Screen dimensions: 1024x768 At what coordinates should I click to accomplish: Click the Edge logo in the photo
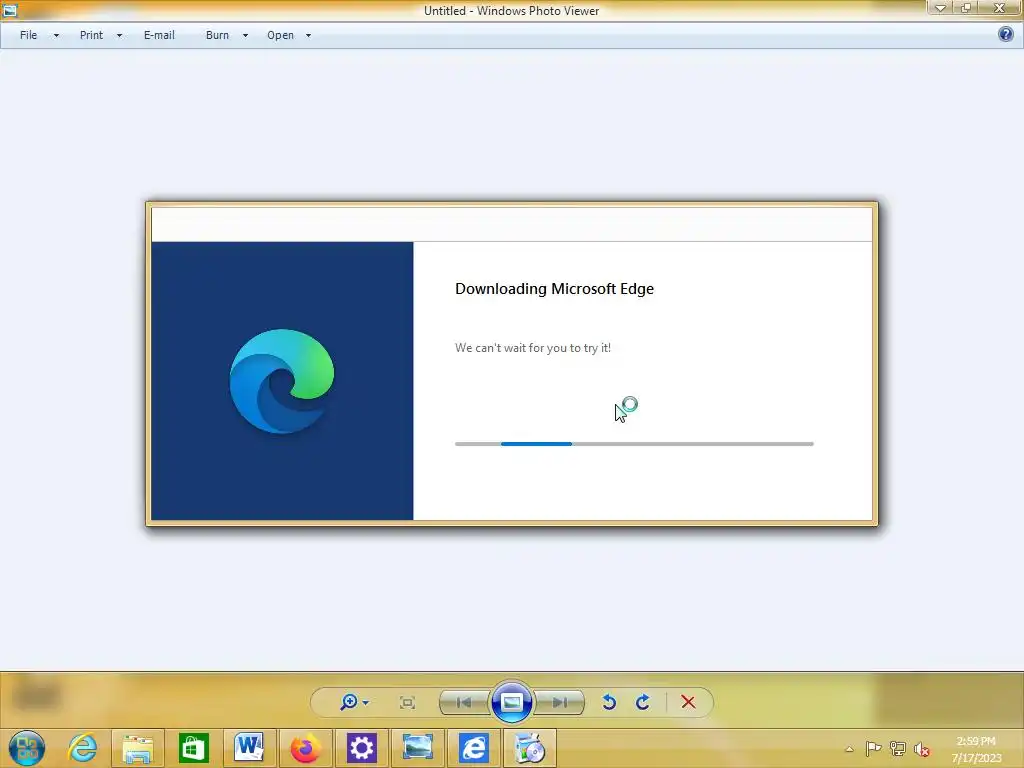tap(282, 381)
